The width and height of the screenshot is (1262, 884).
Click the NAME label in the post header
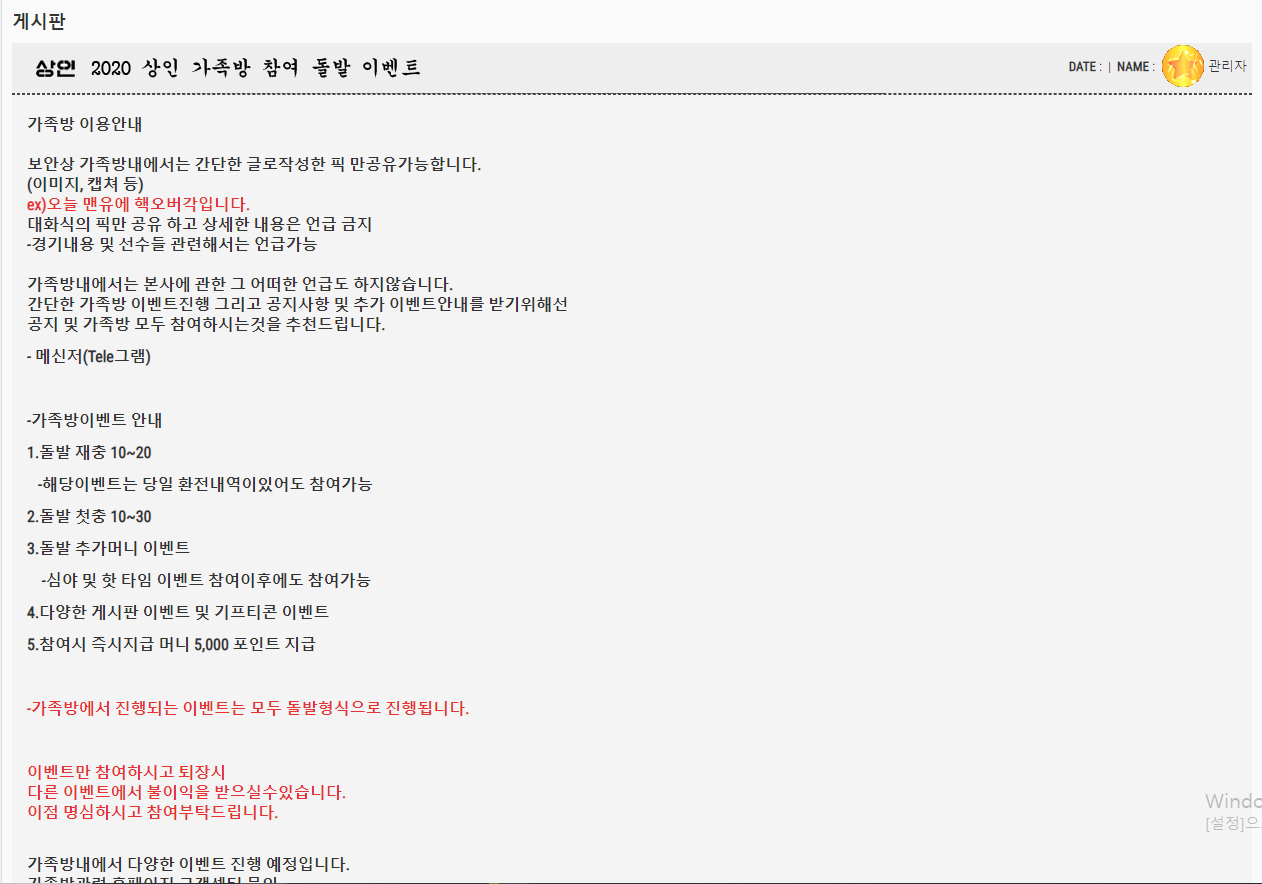[1133, 67]
